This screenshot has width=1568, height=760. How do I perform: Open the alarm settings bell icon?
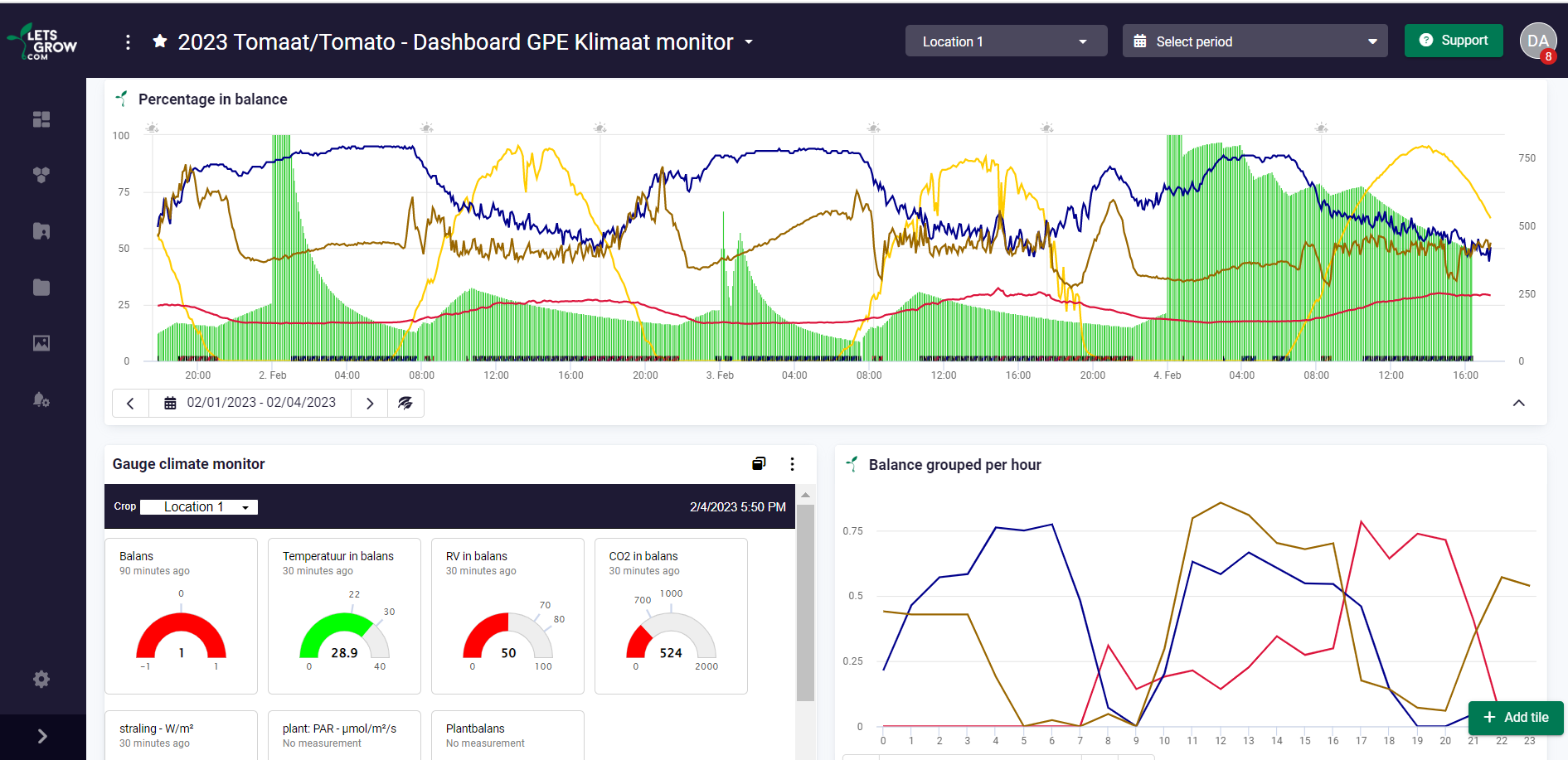pos(41,399)
